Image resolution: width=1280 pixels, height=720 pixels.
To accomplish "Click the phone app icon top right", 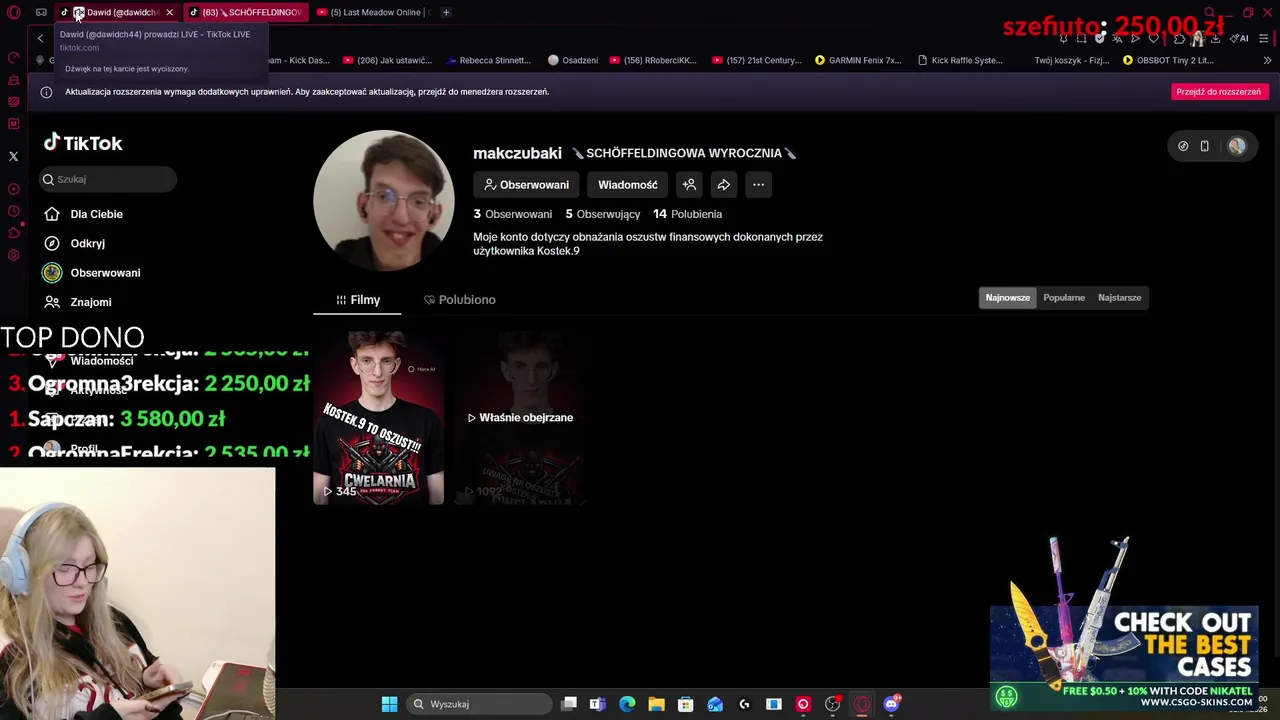I will pos(1204,146).
